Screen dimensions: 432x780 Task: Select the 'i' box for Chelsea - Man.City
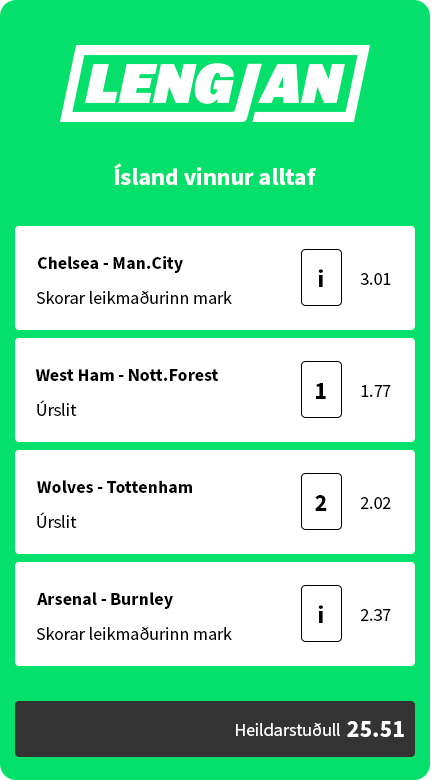(x=321, y=278)
